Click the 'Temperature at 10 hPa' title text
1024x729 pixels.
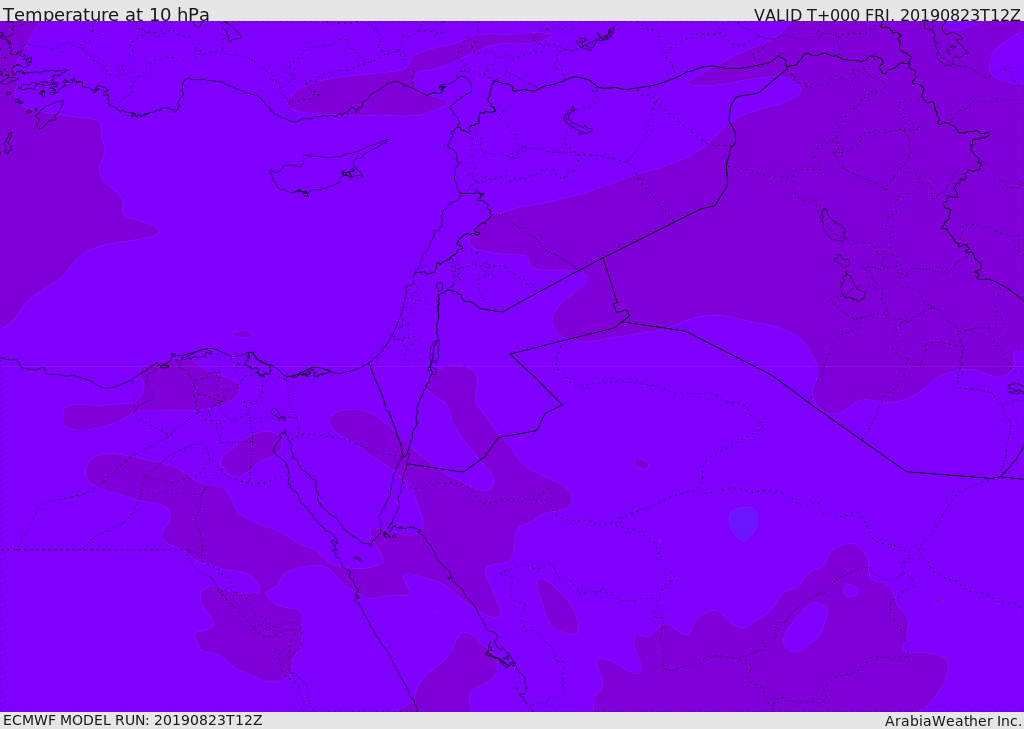point(106,14)
